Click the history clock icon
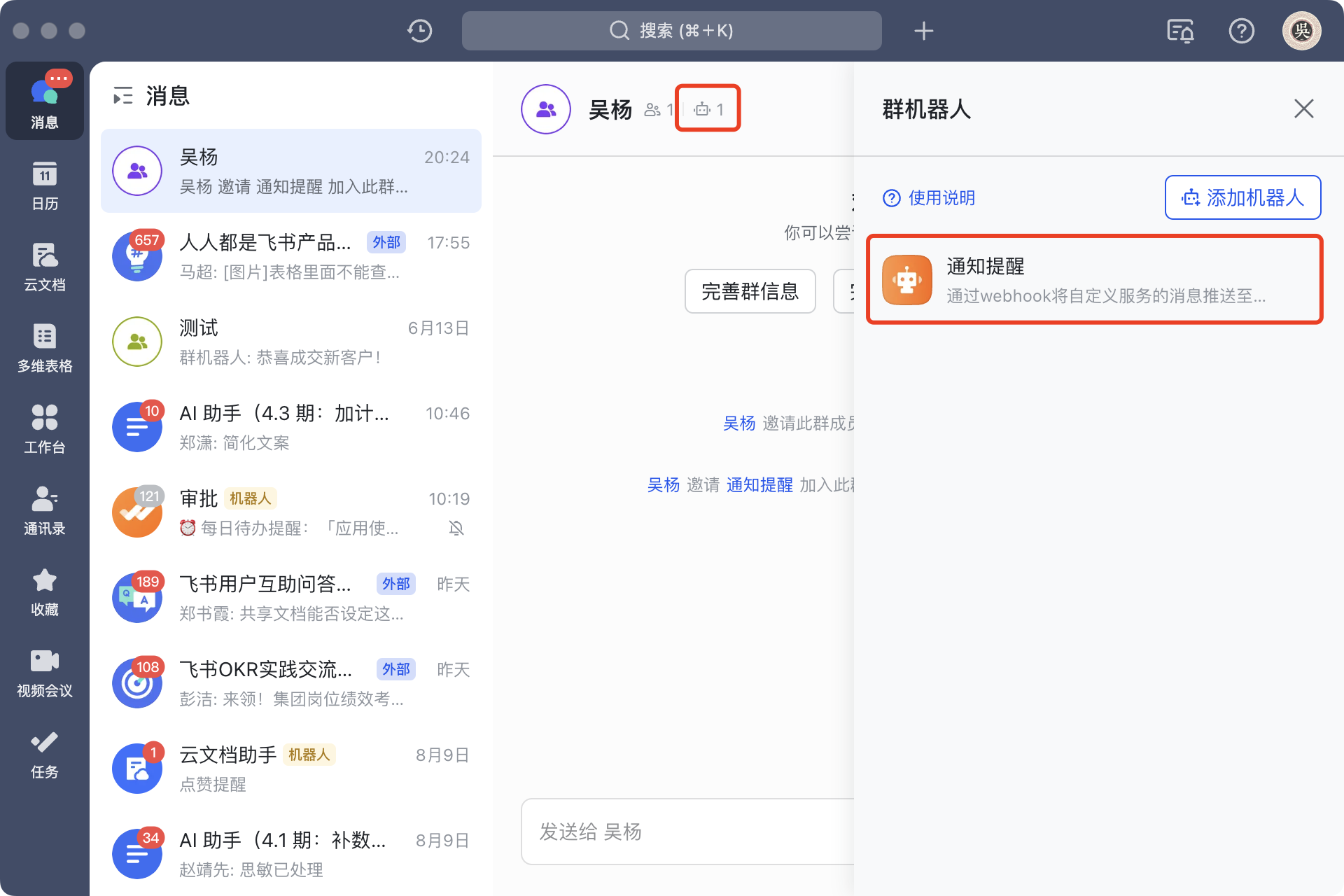 pos(419,31)
